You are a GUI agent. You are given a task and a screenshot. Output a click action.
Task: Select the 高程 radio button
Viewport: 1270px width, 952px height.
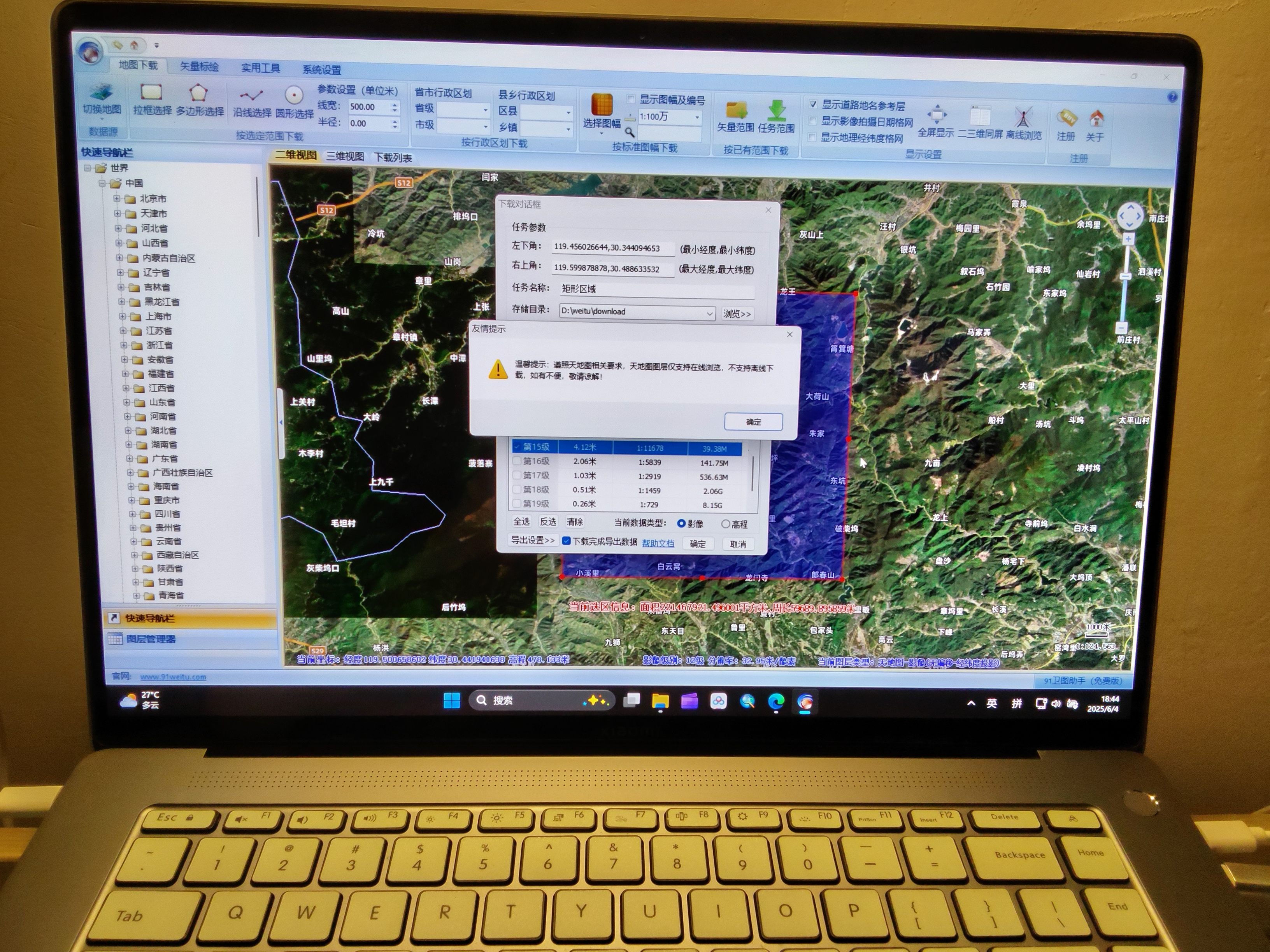726,524
